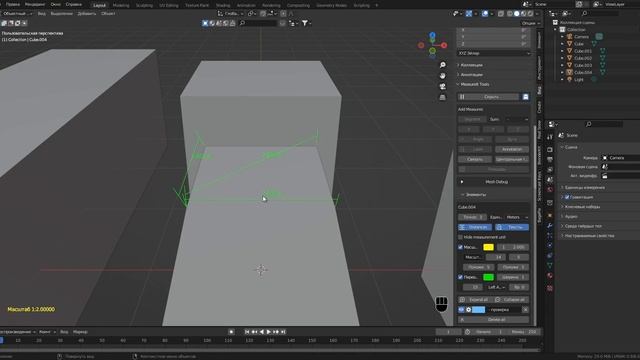The height and width of the screenshot is (360, 640).
Task: Click blue Z axis on navigation gizmo
Action: coord(432,36)
